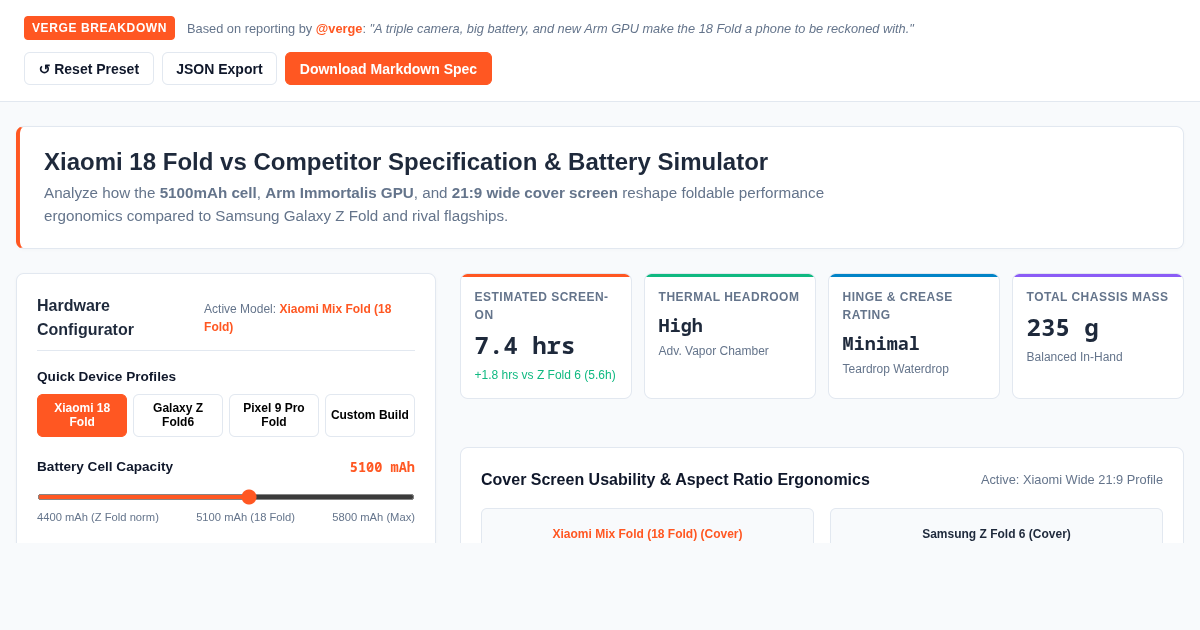Viewport: 1200px width, 630px height.
Task: Select the Galaxy Z Fold6 profile
Action: 178,415
